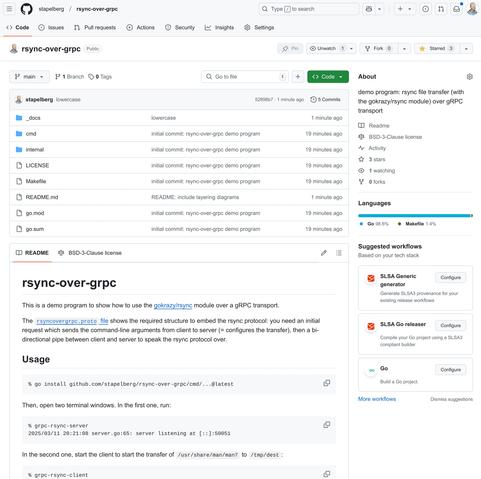Click the About settings gear icon
The width and height of the screenshot is (481, 479).
469,77
